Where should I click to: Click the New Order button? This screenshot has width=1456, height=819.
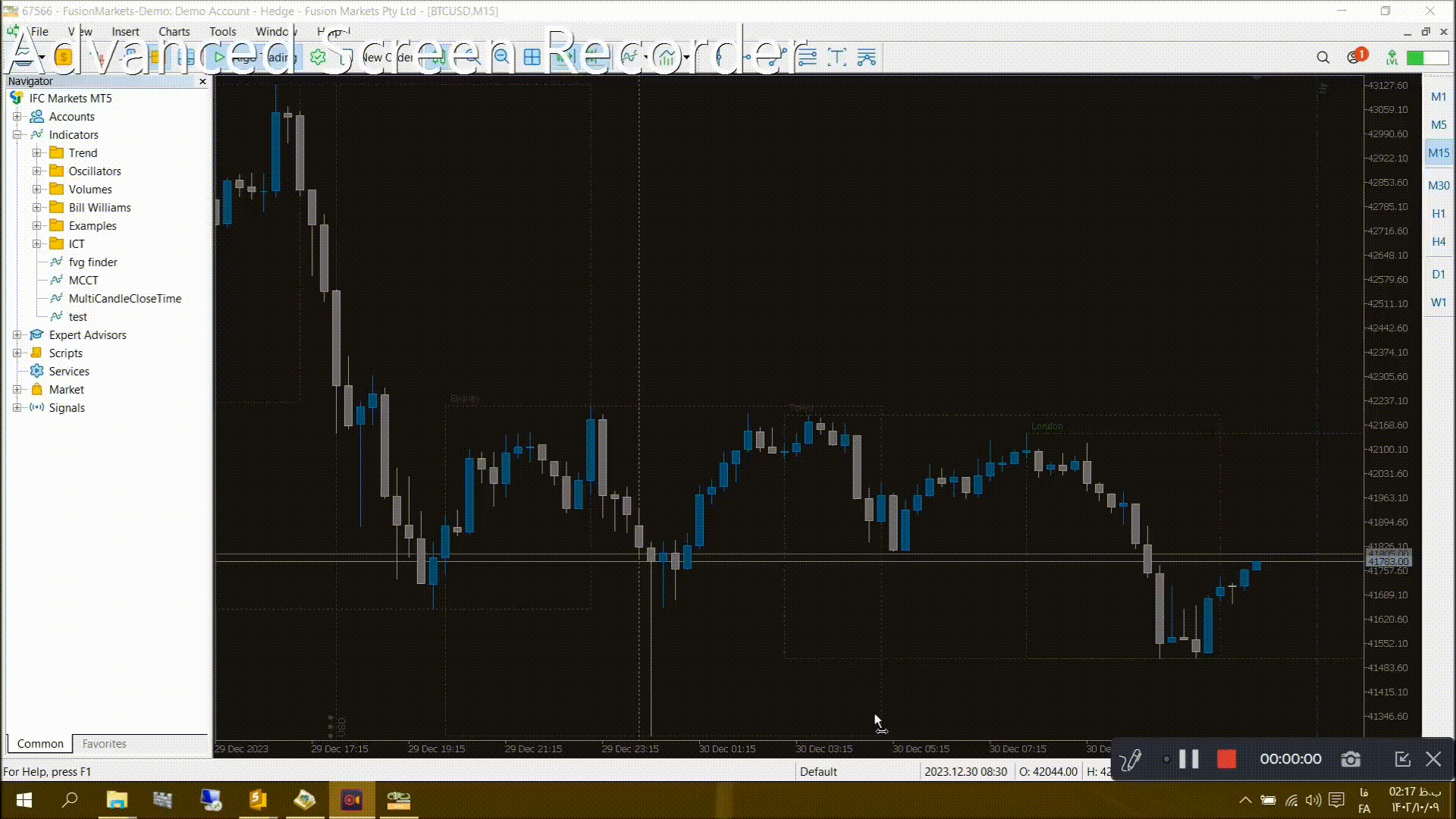point(377,57)
